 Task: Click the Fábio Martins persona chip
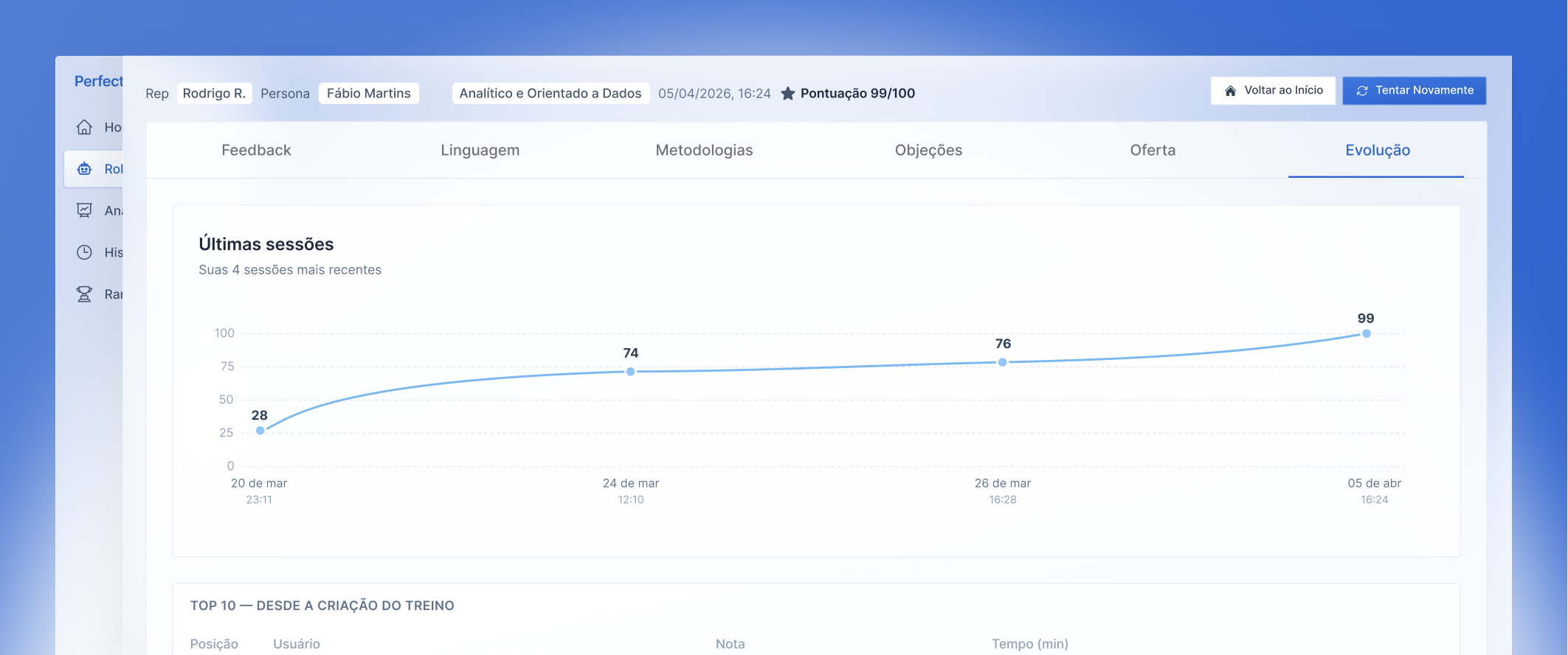tap(368, 94)
